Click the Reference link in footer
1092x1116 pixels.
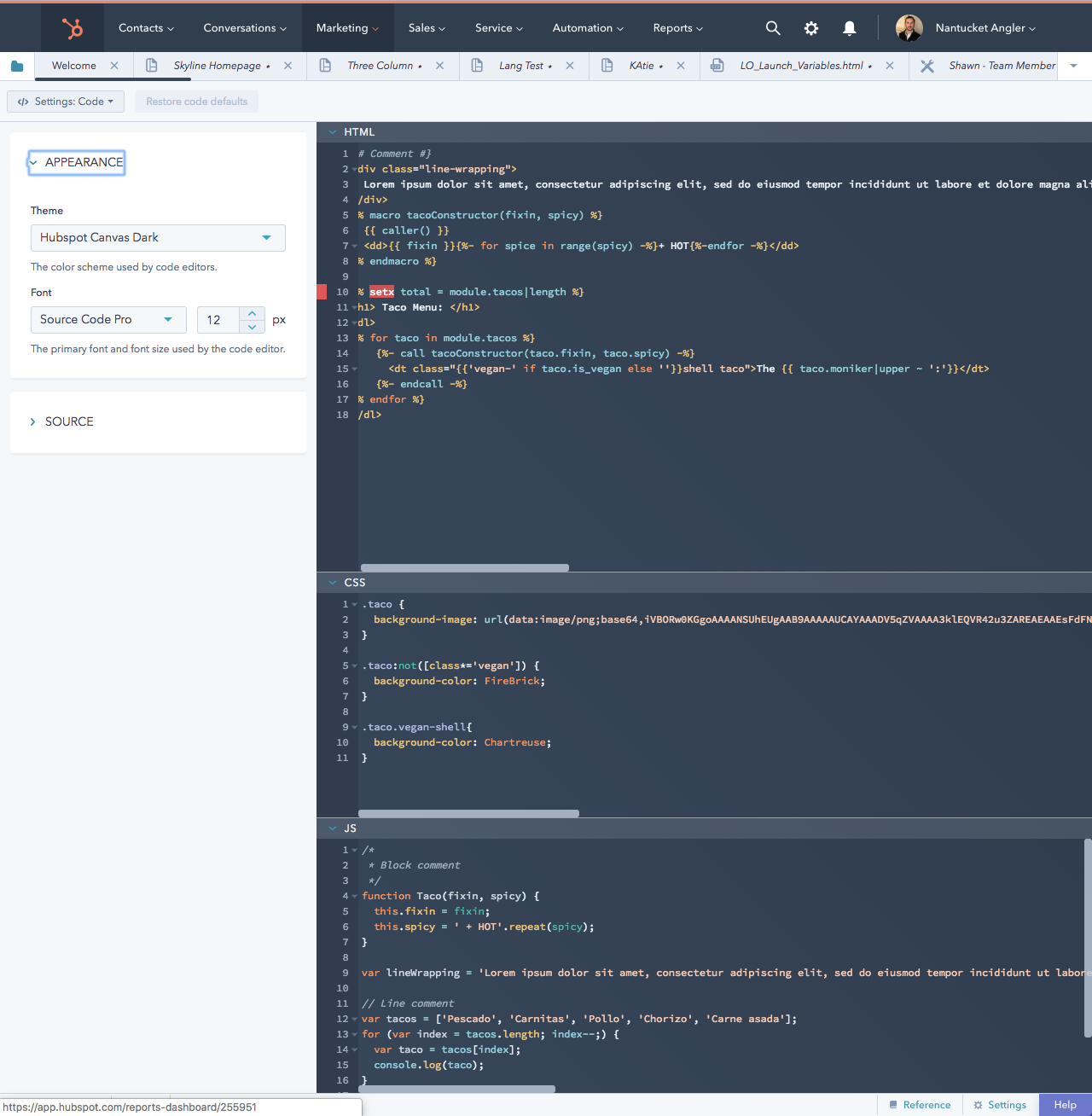[x=920, y=1105]
